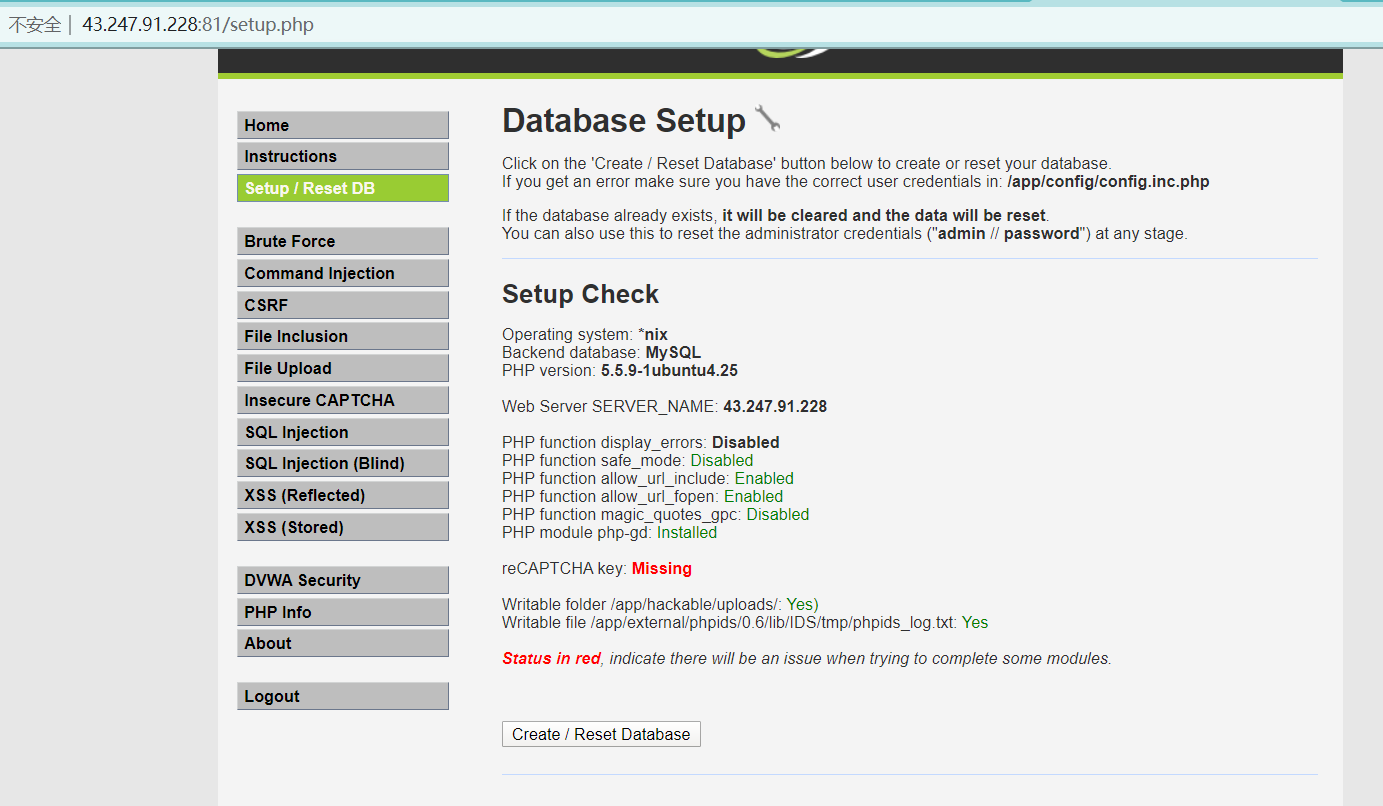Click the display_errors Disabled value
Image resolution: width=1383 pixels, height=806 pixels.
[745, 442]
